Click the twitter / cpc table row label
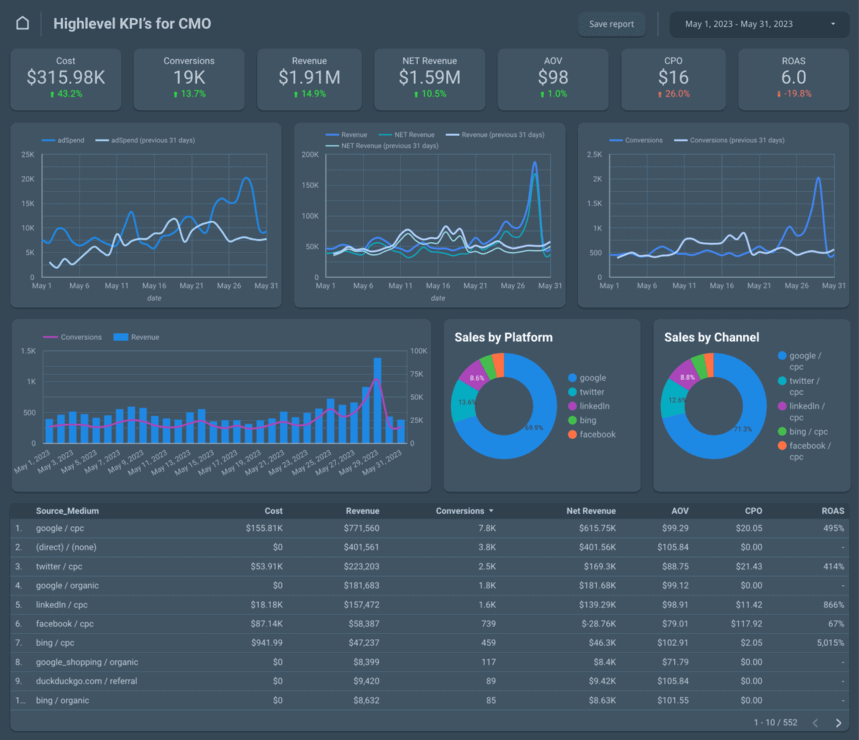Screen dimensions: 859x740 click(59, 566)
